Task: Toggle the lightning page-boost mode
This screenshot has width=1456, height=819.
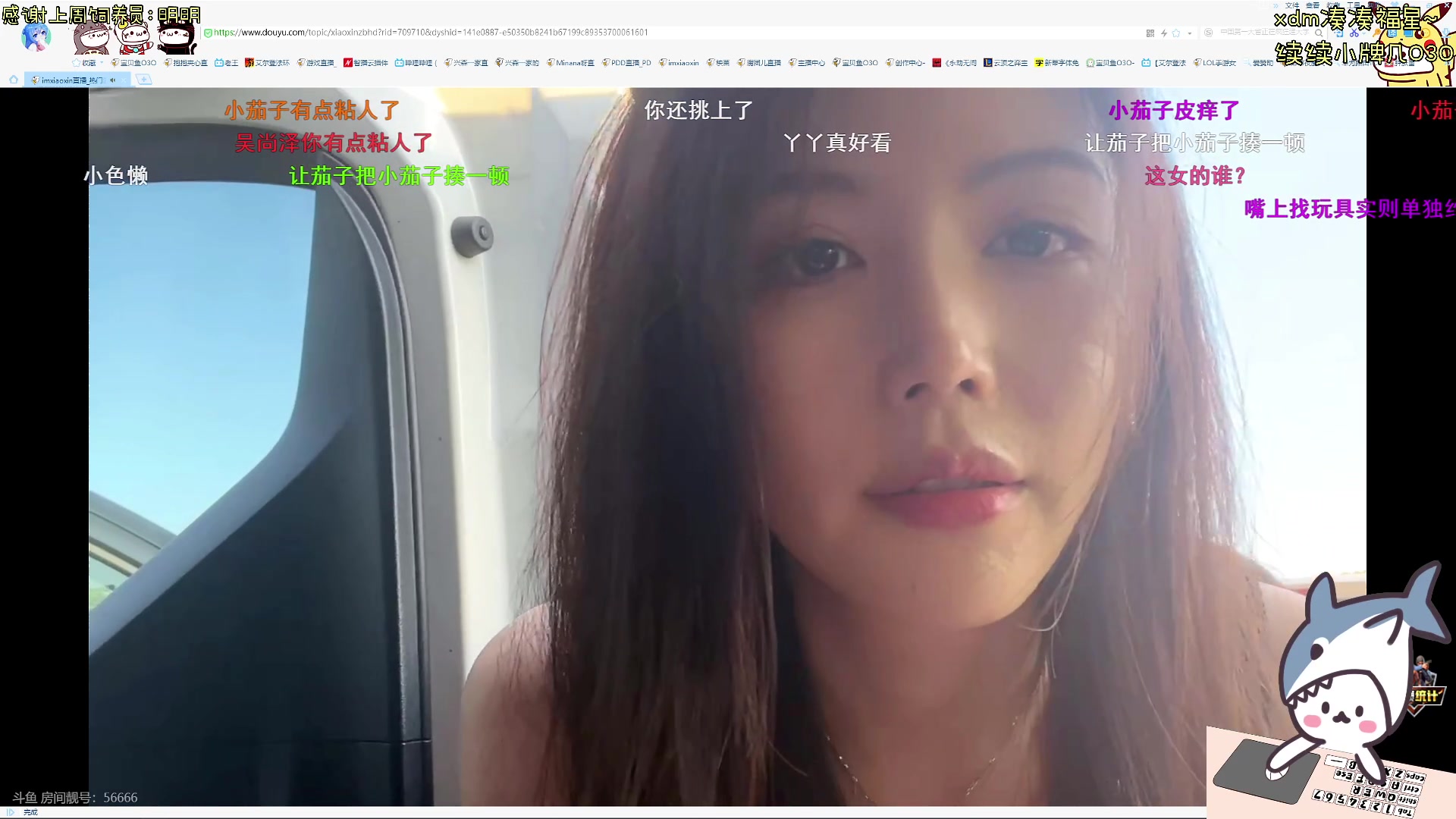Action: [x=1163, y=33]
